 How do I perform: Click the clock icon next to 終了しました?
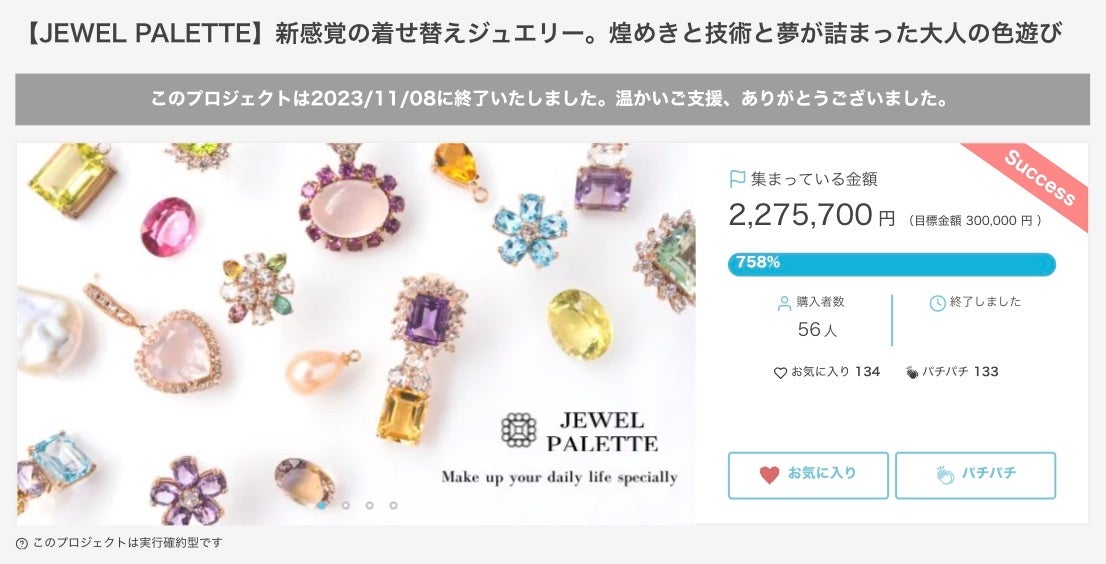(x=937, y=303)
